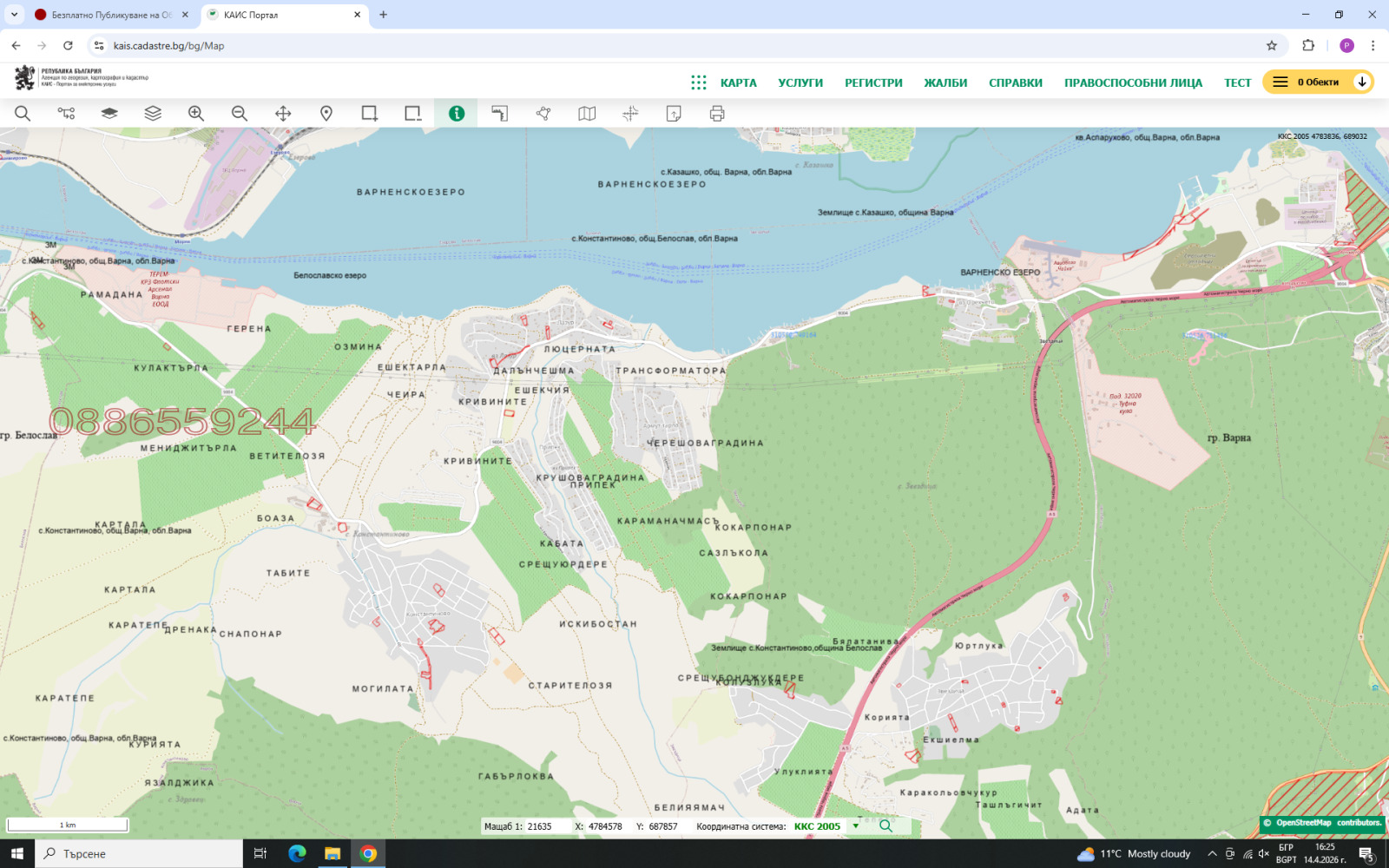This screenshot has height=868, width=1389.
Task: Open File Explorer from the taskbar
Action: click(x=332, y=854)
